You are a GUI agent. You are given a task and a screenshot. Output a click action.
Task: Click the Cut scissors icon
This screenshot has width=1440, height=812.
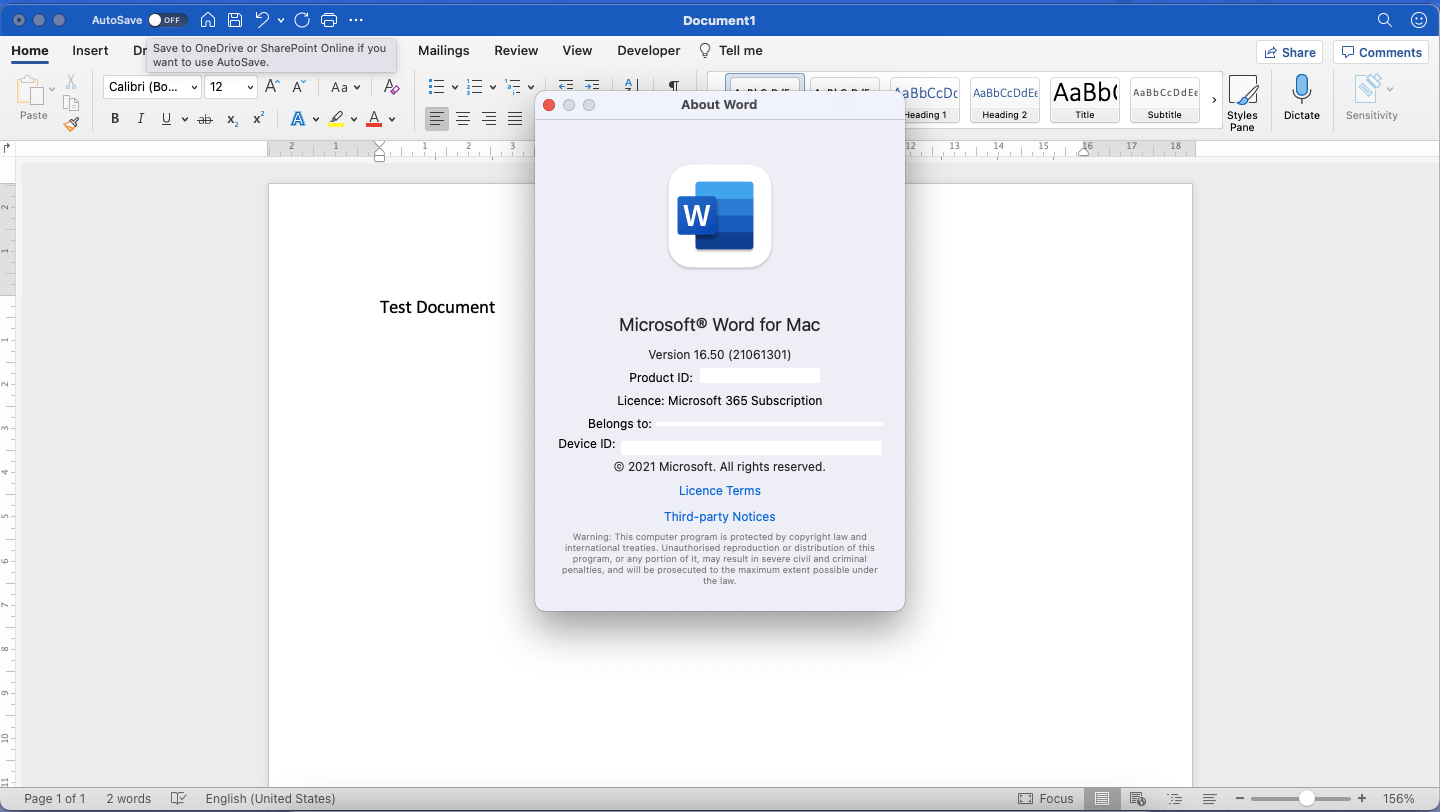[x=71, y=82]
